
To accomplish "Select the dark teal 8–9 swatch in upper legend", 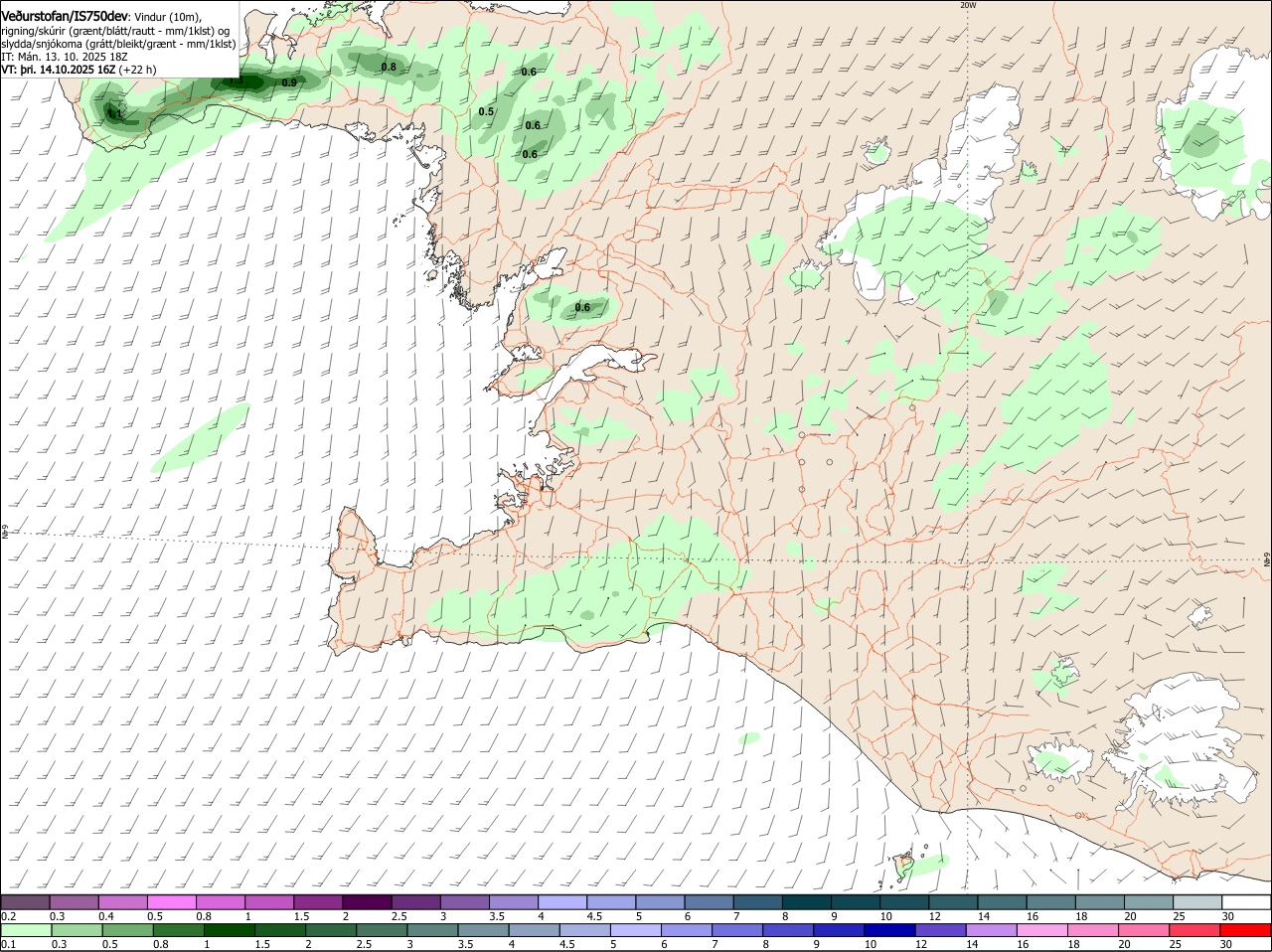I will point(807,901).
